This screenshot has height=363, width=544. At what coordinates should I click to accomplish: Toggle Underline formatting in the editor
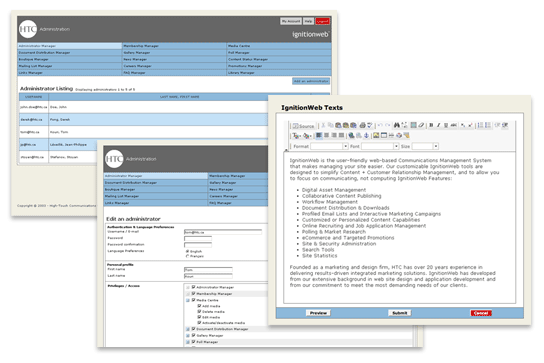coord(446,125)
